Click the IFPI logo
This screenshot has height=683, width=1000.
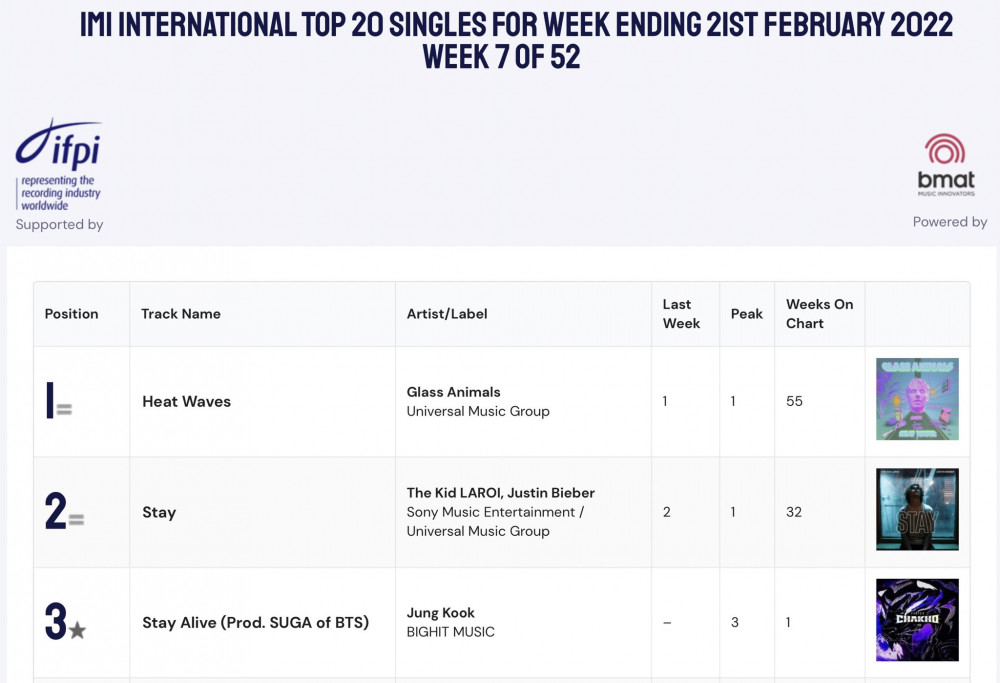pos(58,165)
